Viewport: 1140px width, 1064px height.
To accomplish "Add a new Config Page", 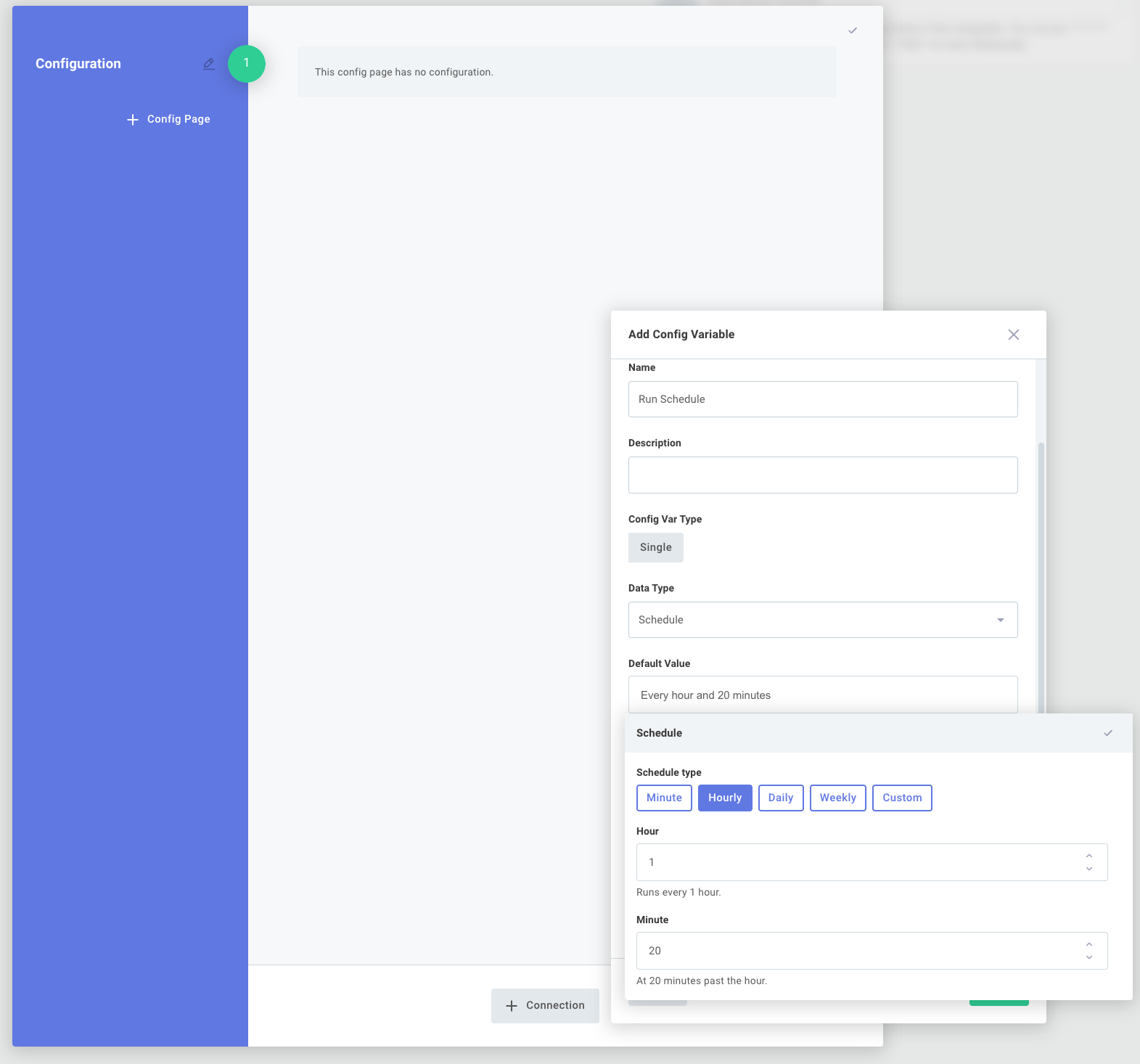I will pos(168,119).
